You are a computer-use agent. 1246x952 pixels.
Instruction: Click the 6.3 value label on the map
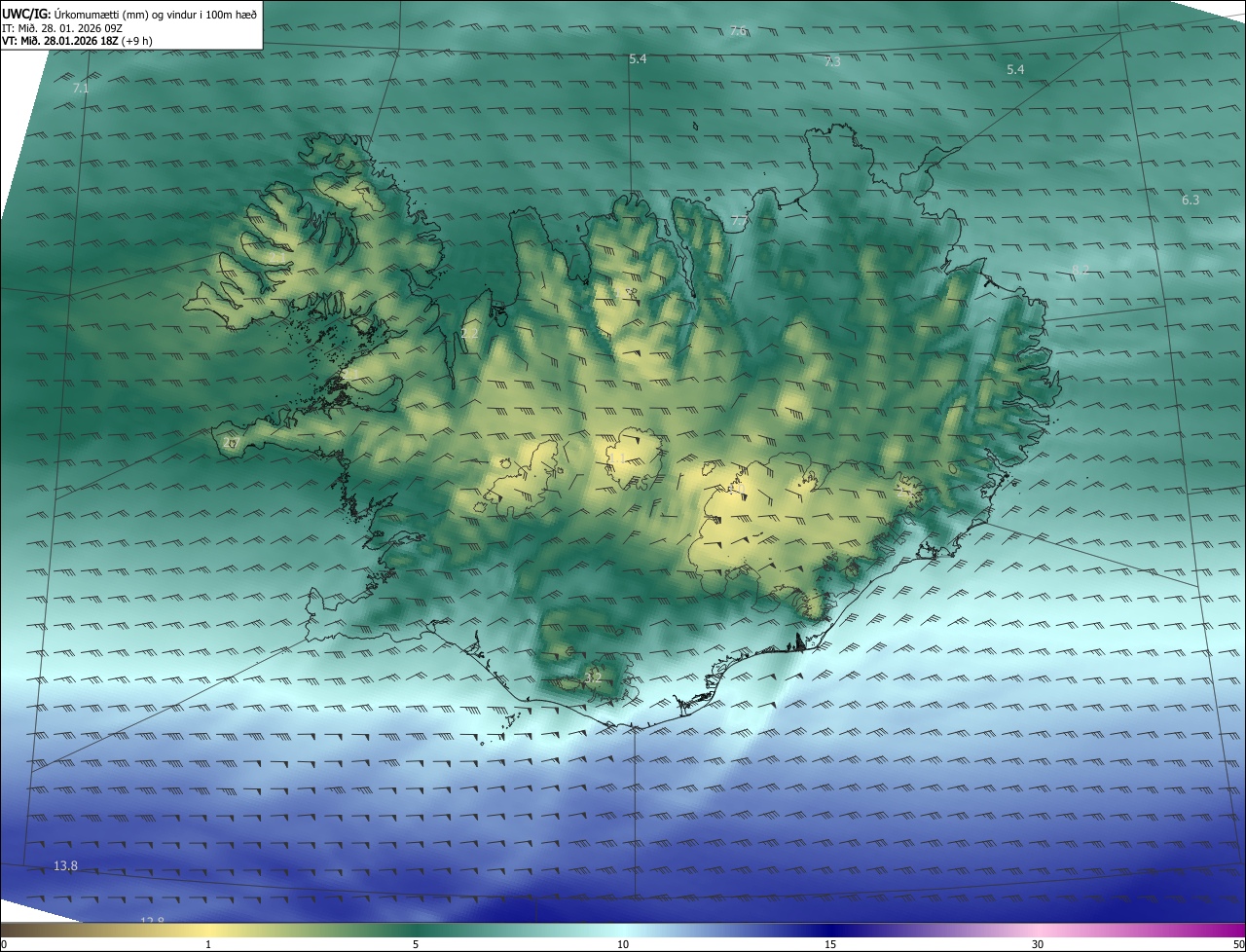(x=1191, y=200)
